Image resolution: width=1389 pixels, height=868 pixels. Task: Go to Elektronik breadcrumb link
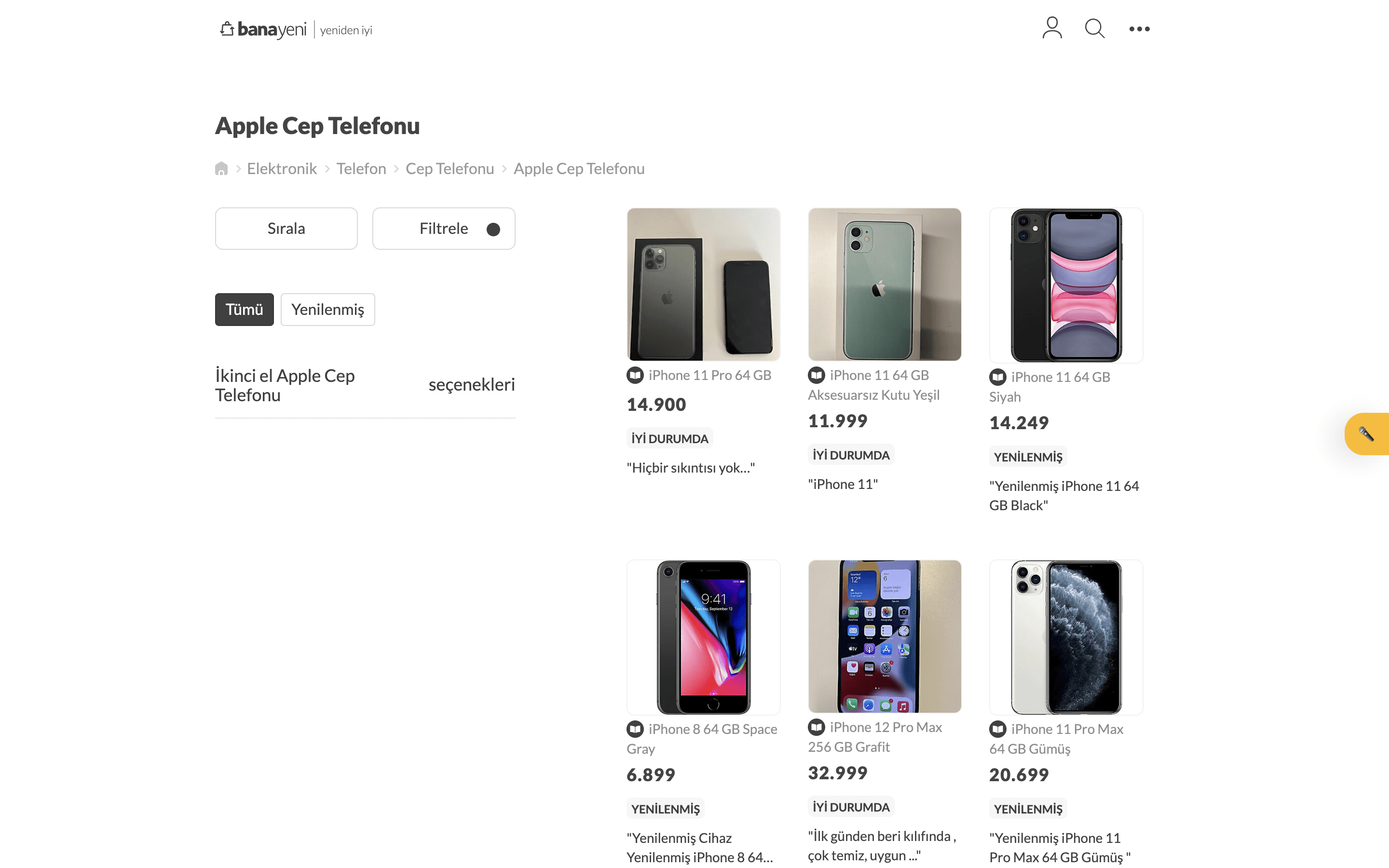coord(281,169)
